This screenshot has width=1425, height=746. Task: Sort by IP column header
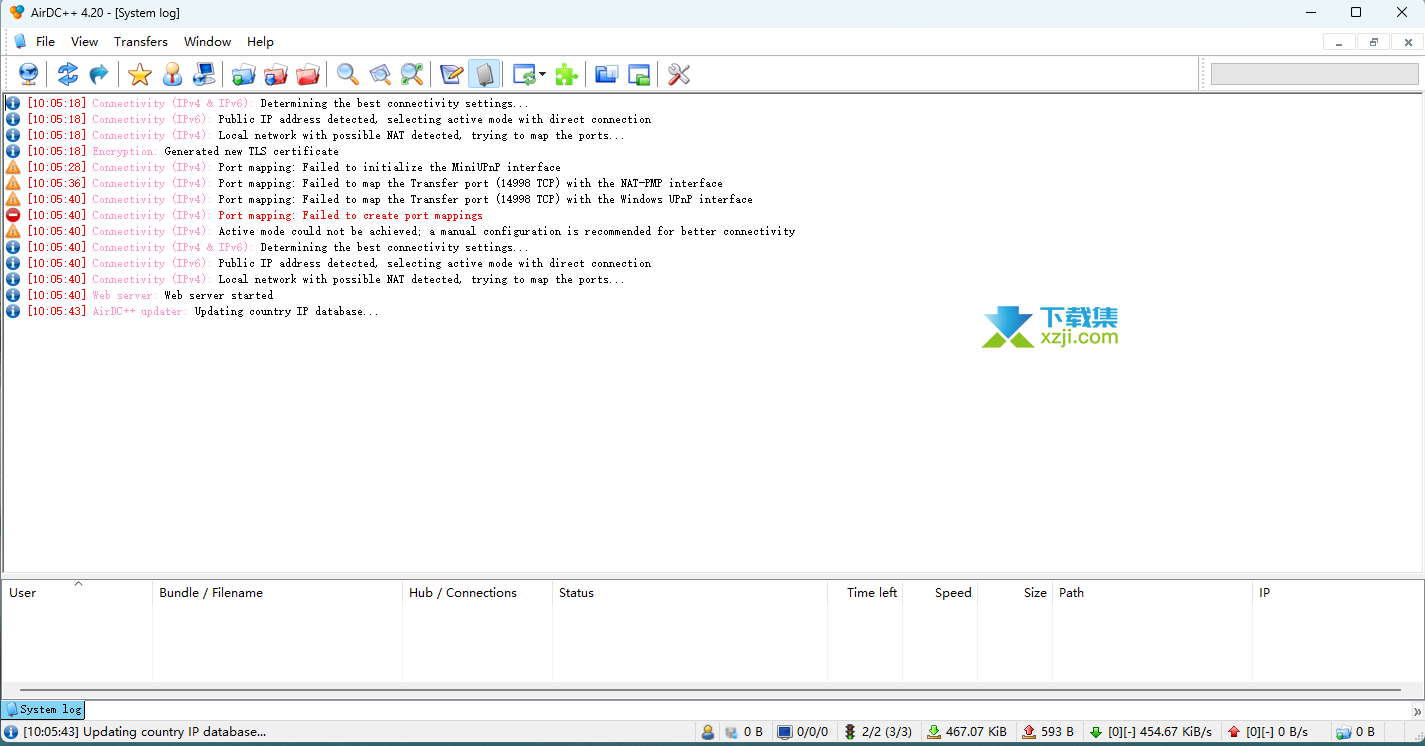[x=1338, y=593]
